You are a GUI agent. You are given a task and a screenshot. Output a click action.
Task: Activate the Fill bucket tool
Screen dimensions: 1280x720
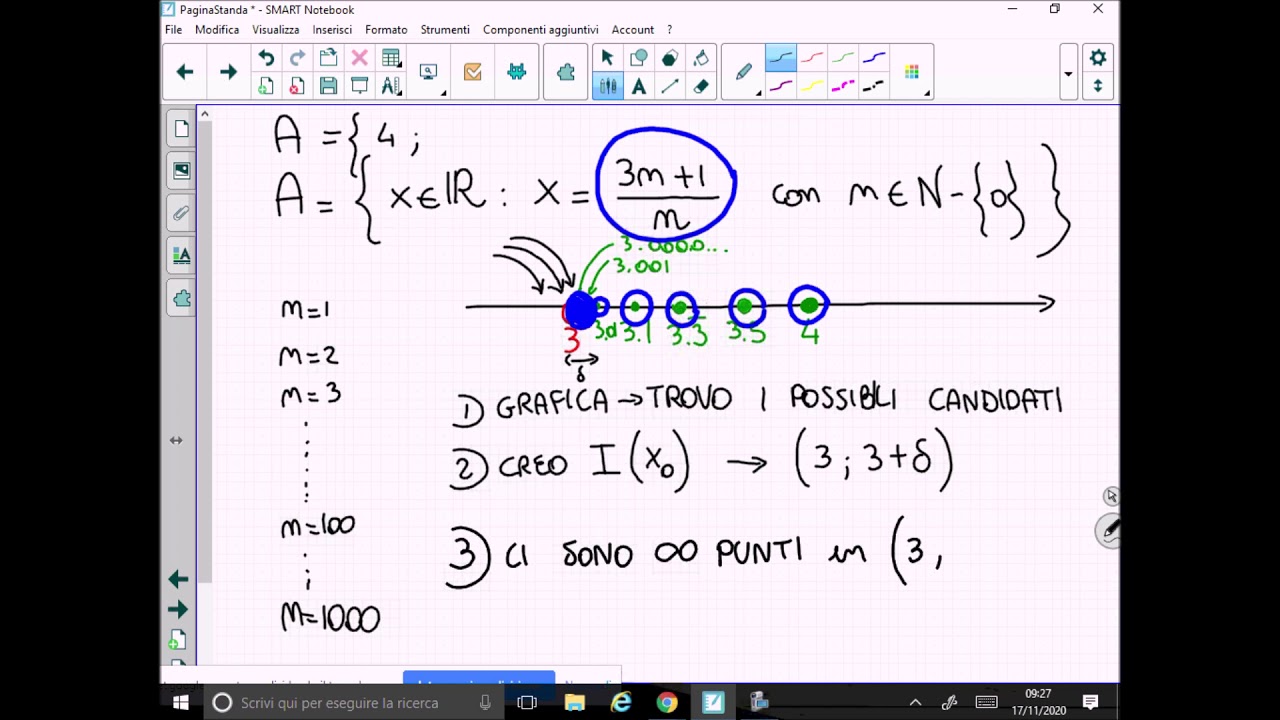pos(701,58)
